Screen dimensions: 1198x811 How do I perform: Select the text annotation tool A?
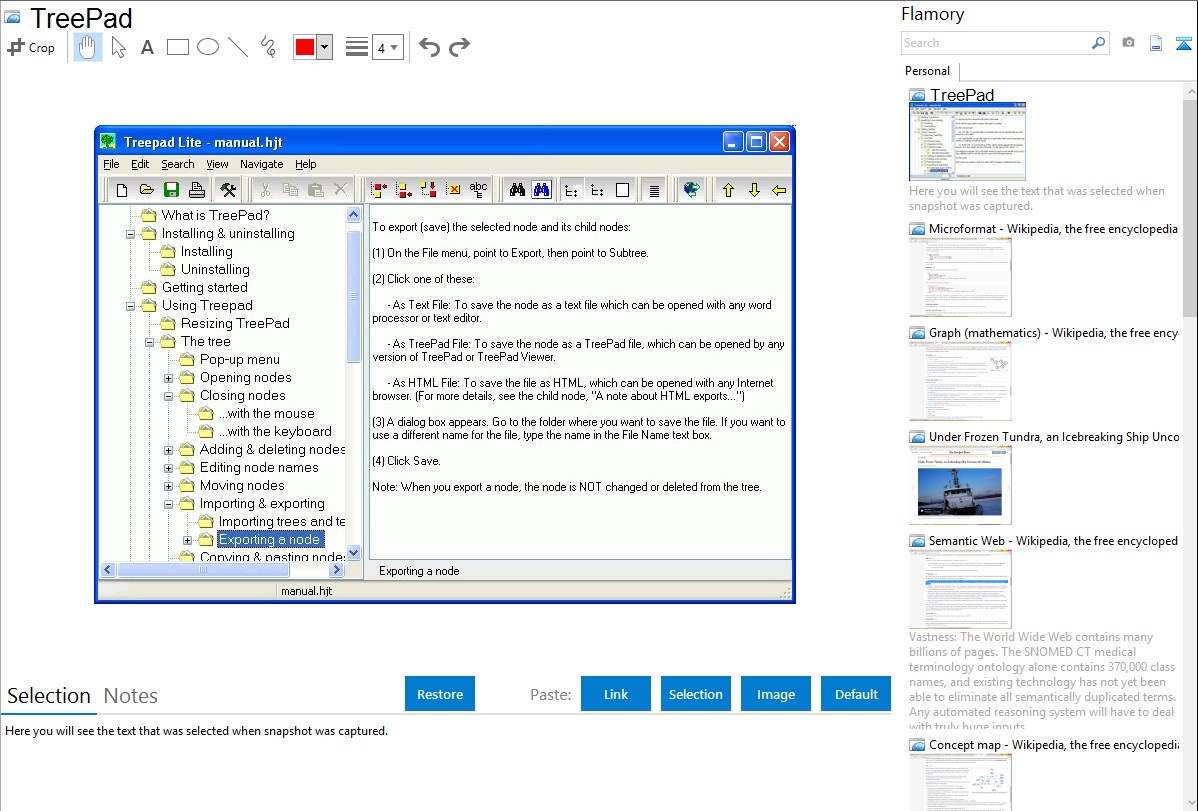click(147, 47)
